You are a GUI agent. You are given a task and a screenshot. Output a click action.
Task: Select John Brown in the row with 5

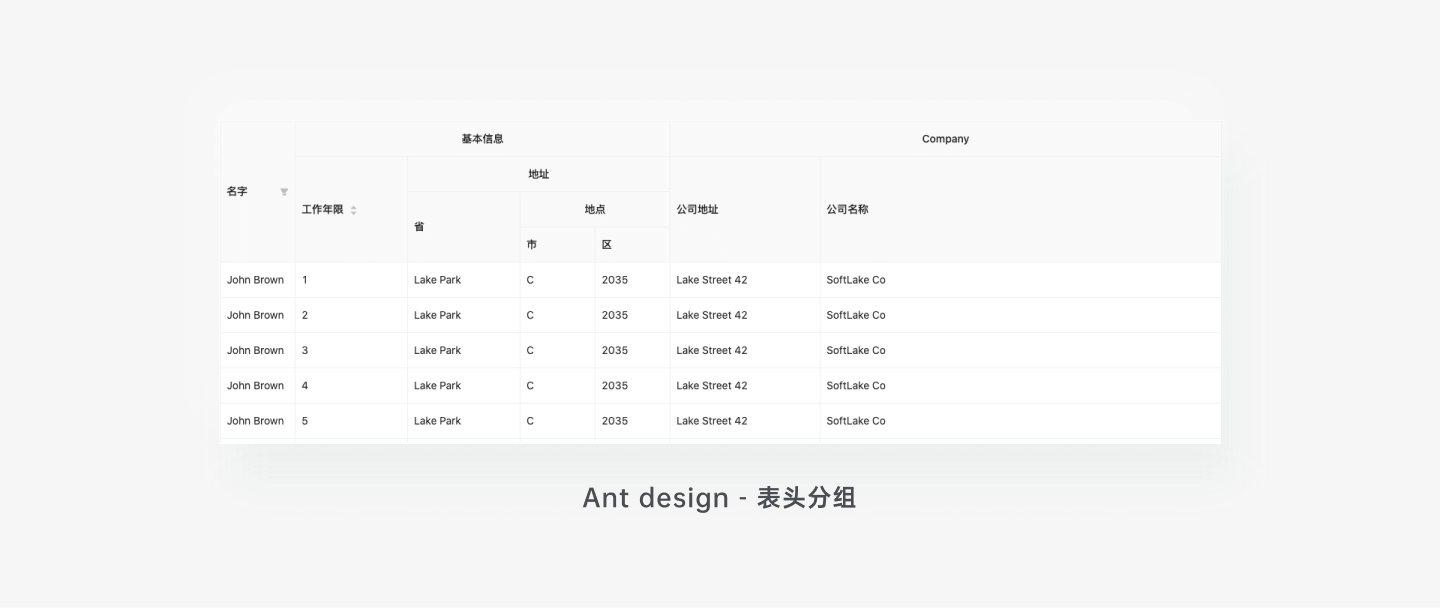pos(255,421)
